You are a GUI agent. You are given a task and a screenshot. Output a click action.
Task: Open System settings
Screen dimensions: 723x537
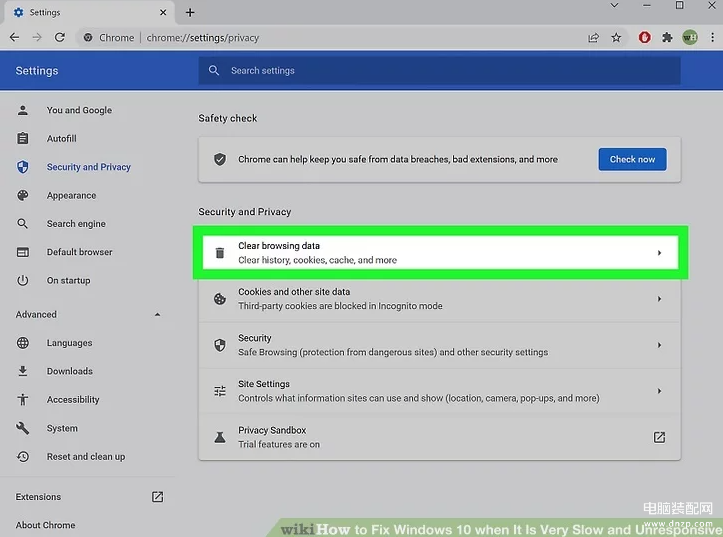pyautogui.click(x=62, y=428)
